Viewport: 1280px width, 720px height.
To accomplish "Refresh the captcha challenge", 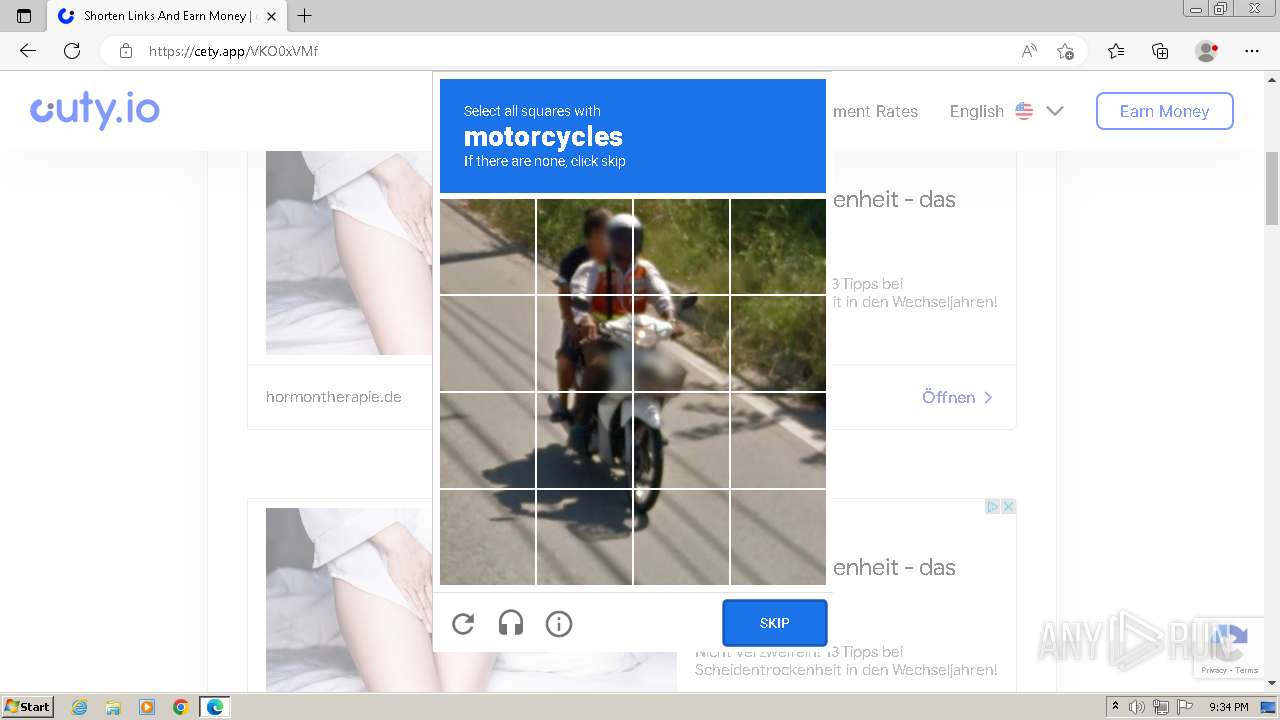I will pyautogui.click(x=463, y=624).
